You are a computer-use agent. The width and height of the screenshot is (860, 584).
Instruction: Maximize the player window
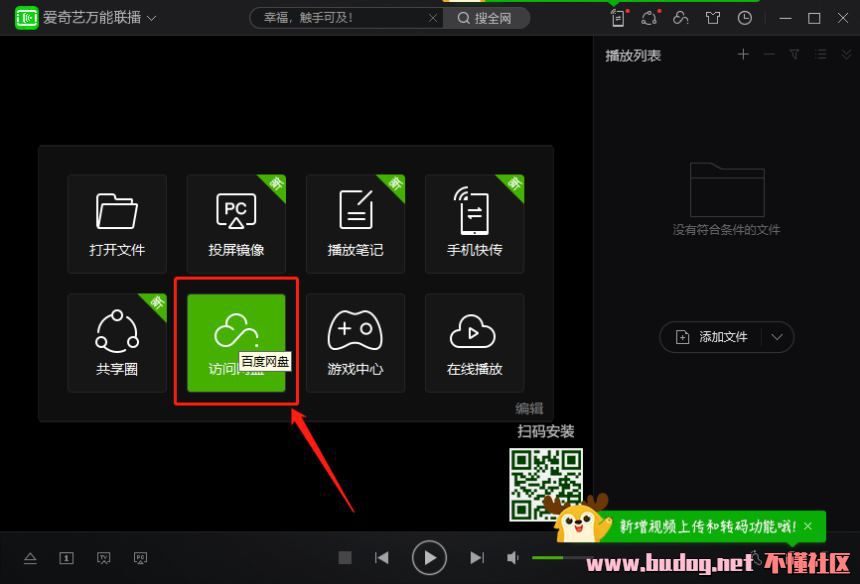tap(814, 18)
